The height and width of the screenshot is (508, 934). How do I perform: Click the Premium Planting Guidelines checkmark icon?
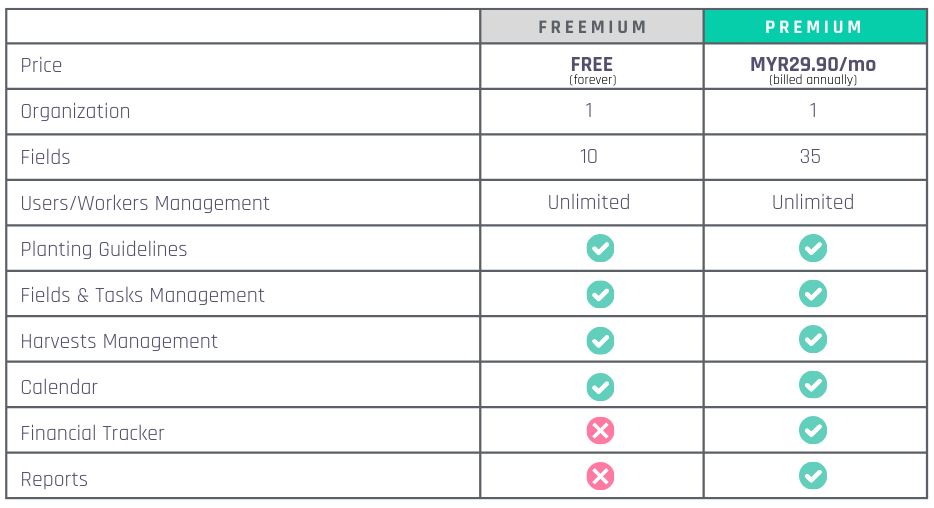click(812, 248)
